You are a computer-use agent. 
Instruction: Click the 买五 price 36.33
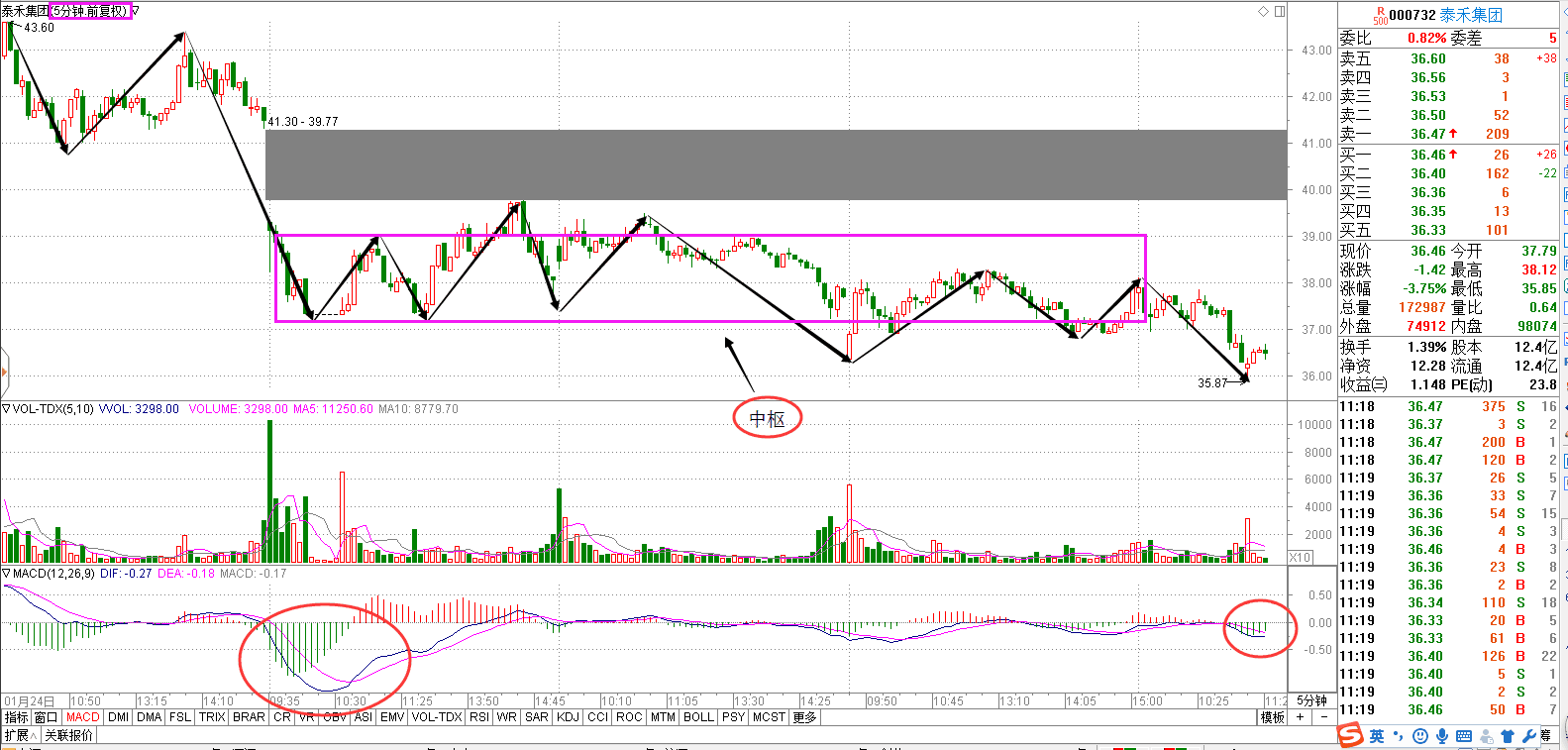tap(1428, 230)
